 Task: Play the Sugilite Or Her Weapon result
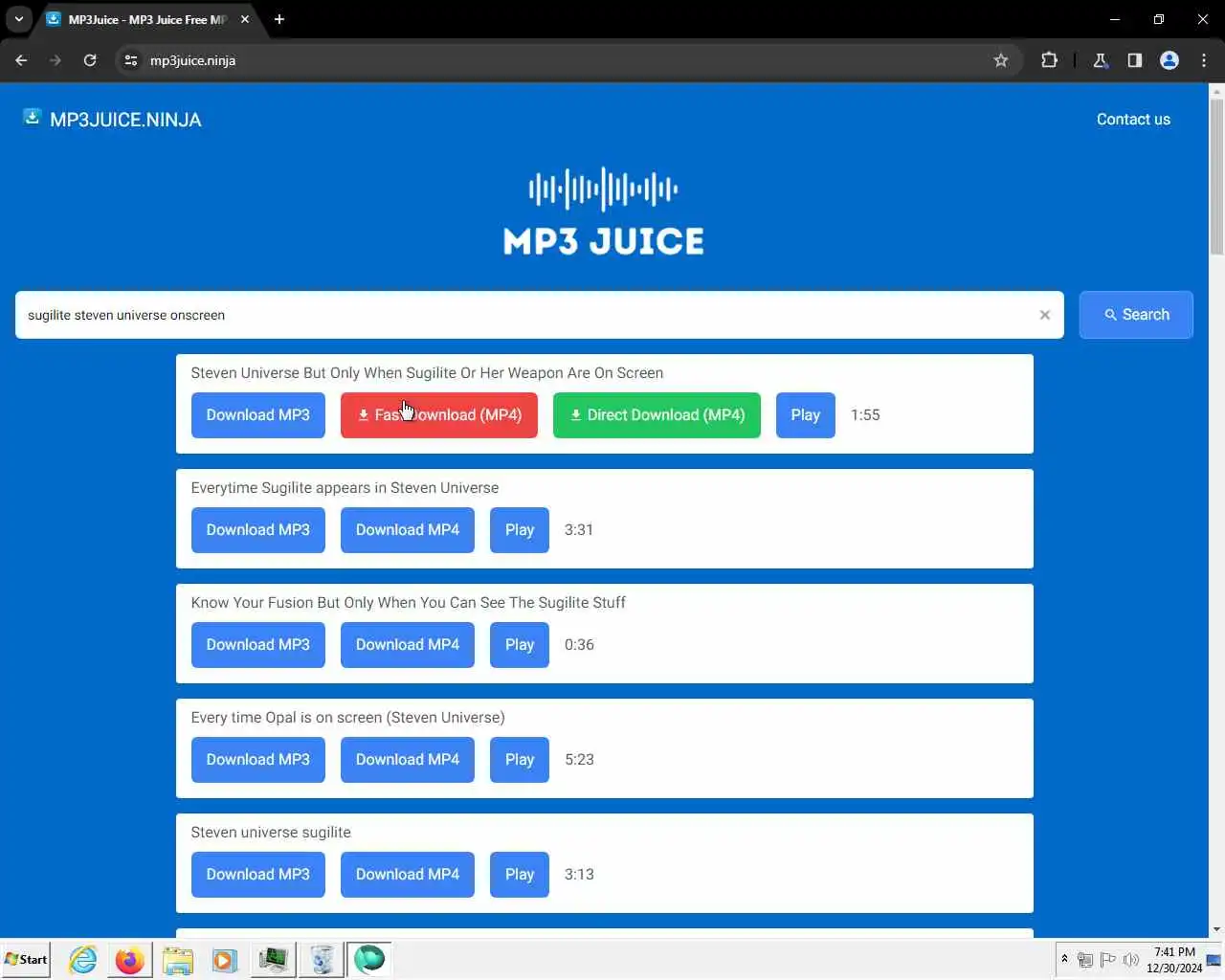[x=806, y=415]
